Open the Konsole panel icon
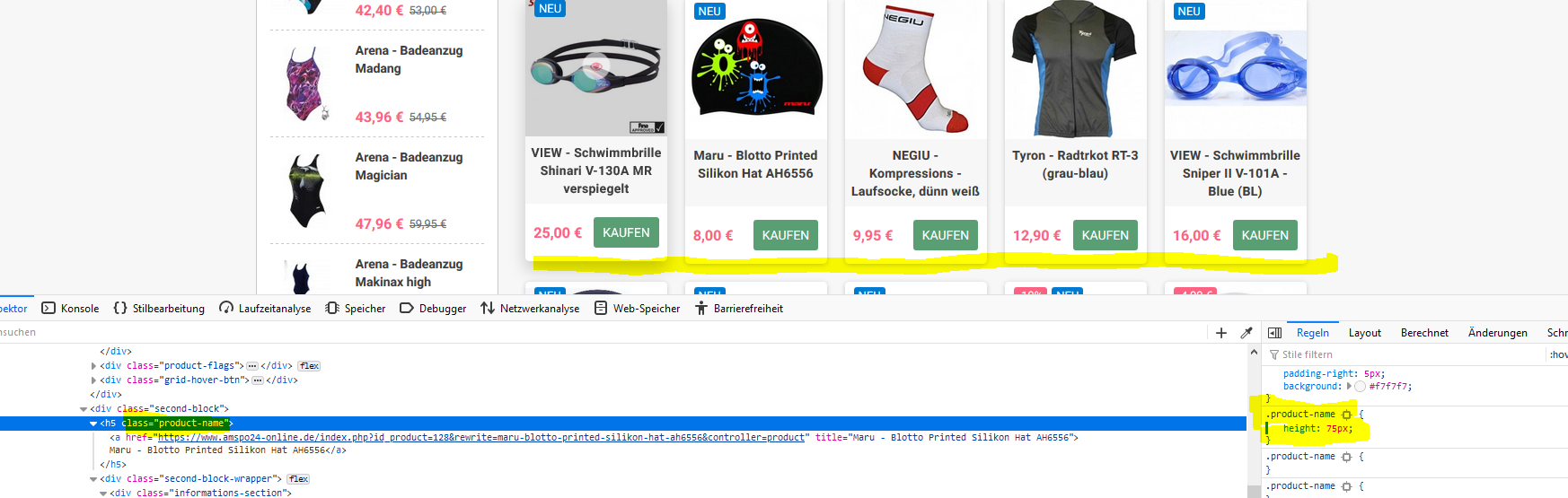1568x498 pixels. [49, 308]
